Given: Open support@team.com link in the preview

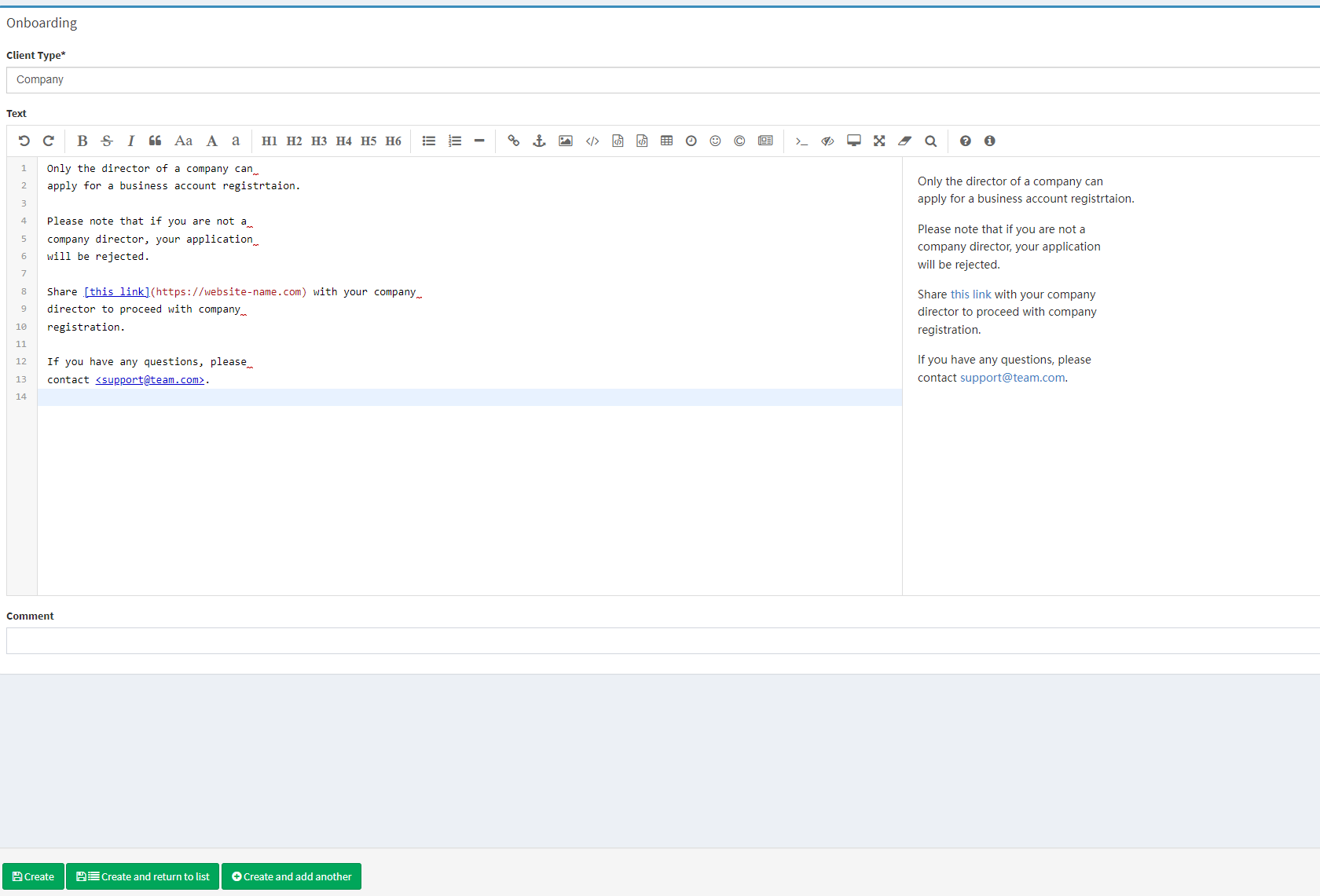Looking at the screenshot, I should pos(1012,378).
